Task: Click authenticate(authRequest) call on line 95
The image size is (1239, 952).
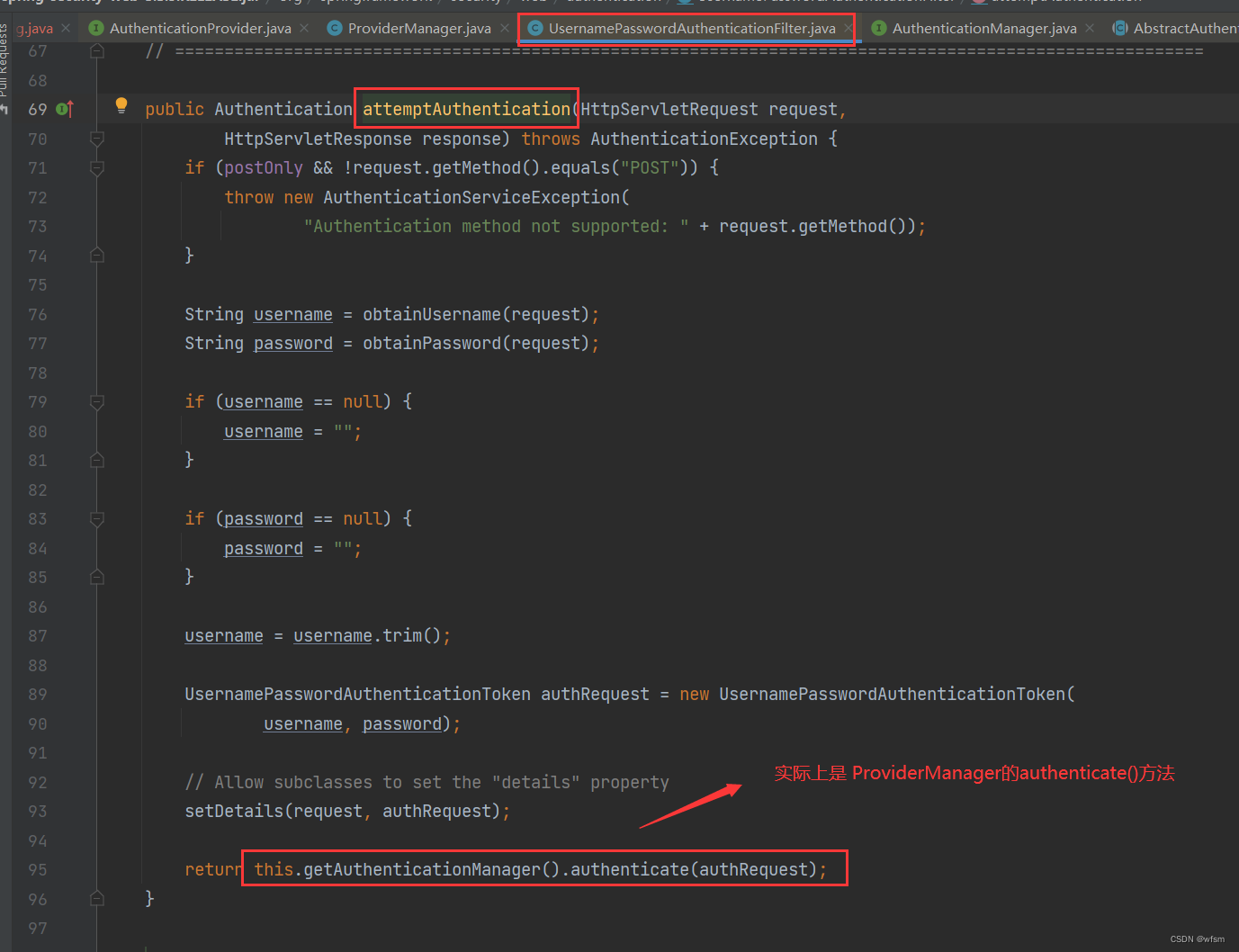Action: (693, 870)
